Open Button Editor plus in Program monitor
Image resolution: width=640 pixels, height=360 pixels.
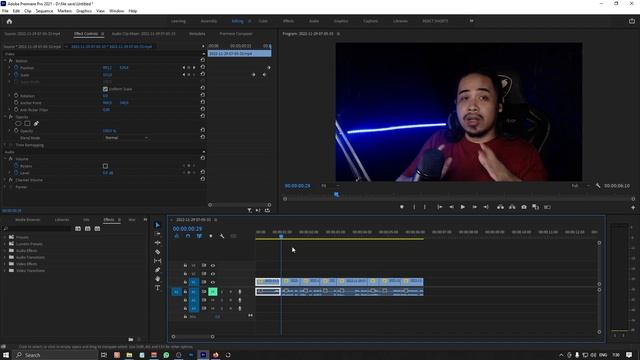pyautogui.click(x=633, y=207)
